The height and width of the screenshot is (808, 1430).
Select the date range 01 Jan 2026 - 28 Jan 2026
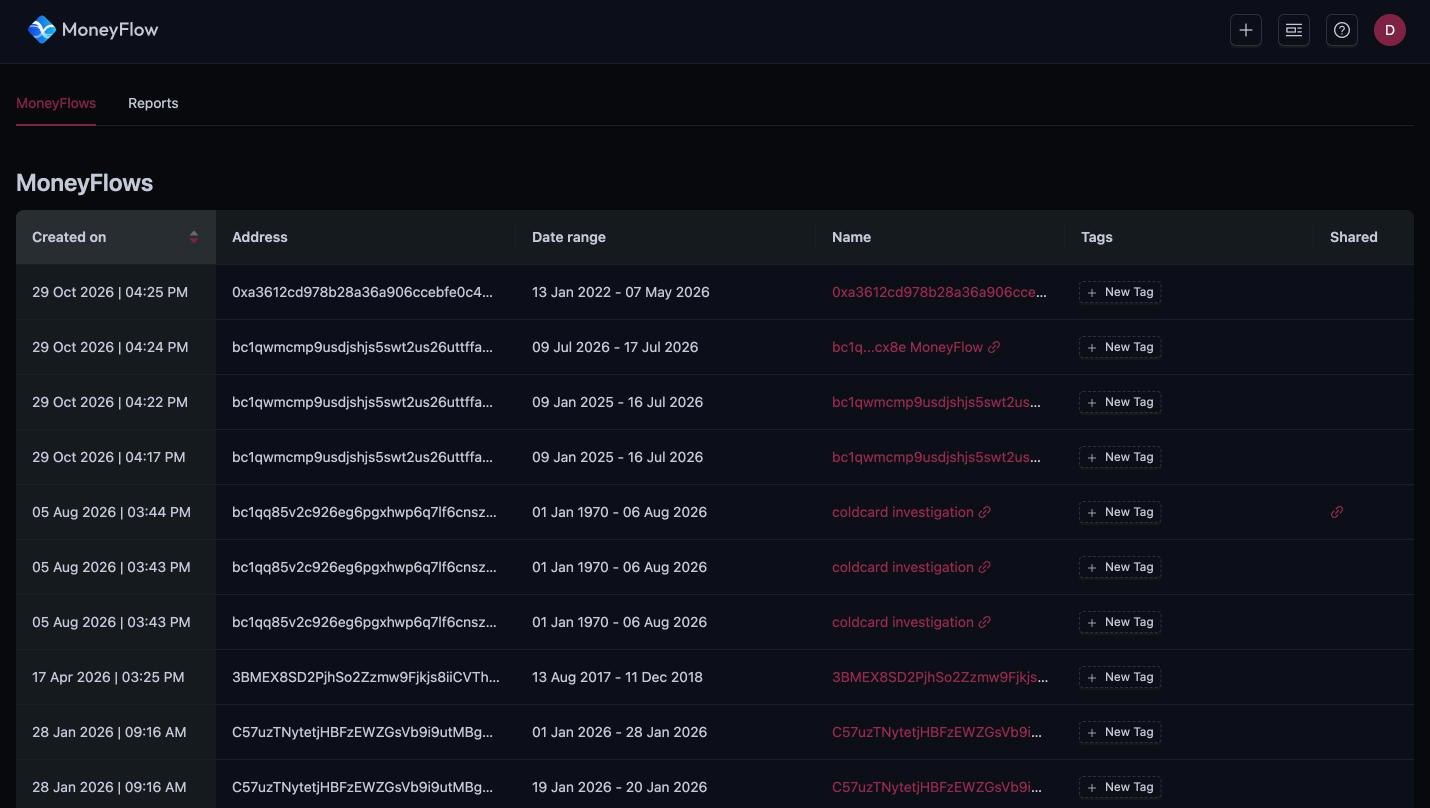[x=620, y=732]
